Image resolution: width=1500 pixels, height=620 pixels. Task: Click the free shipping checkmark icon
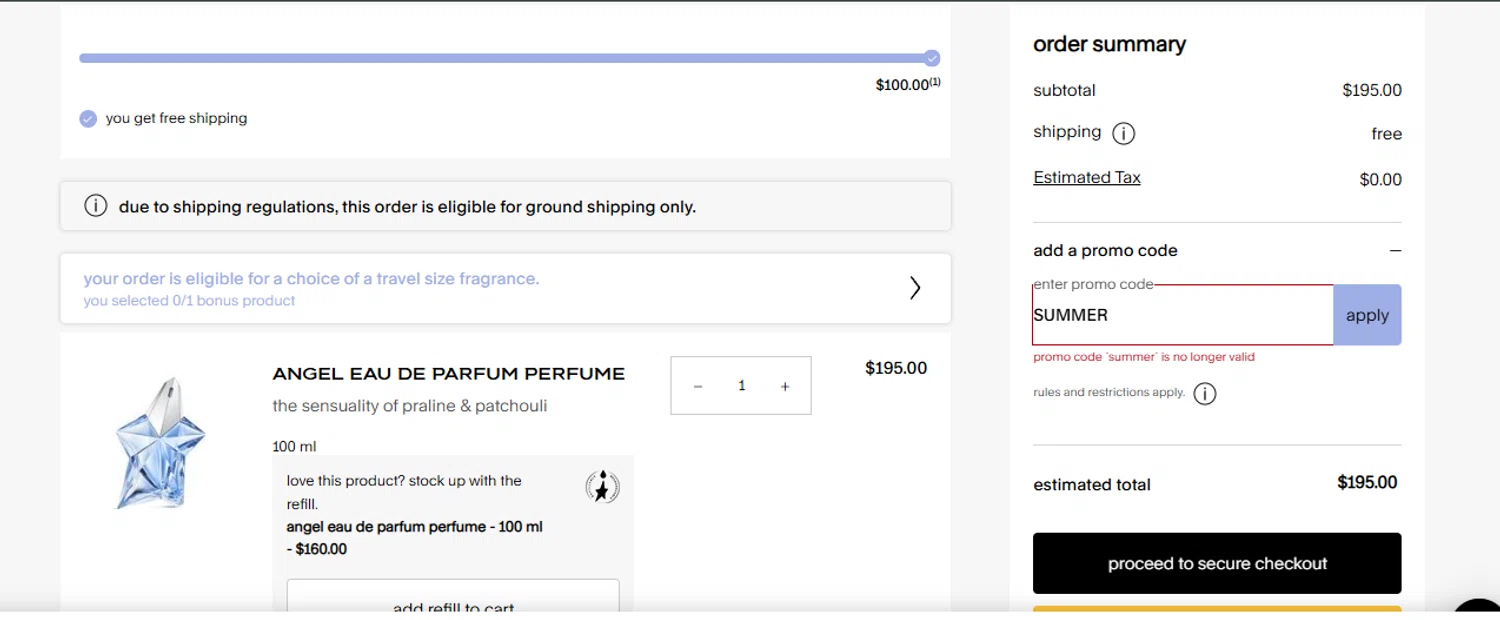pyautogui.click(x=88, y=119)
